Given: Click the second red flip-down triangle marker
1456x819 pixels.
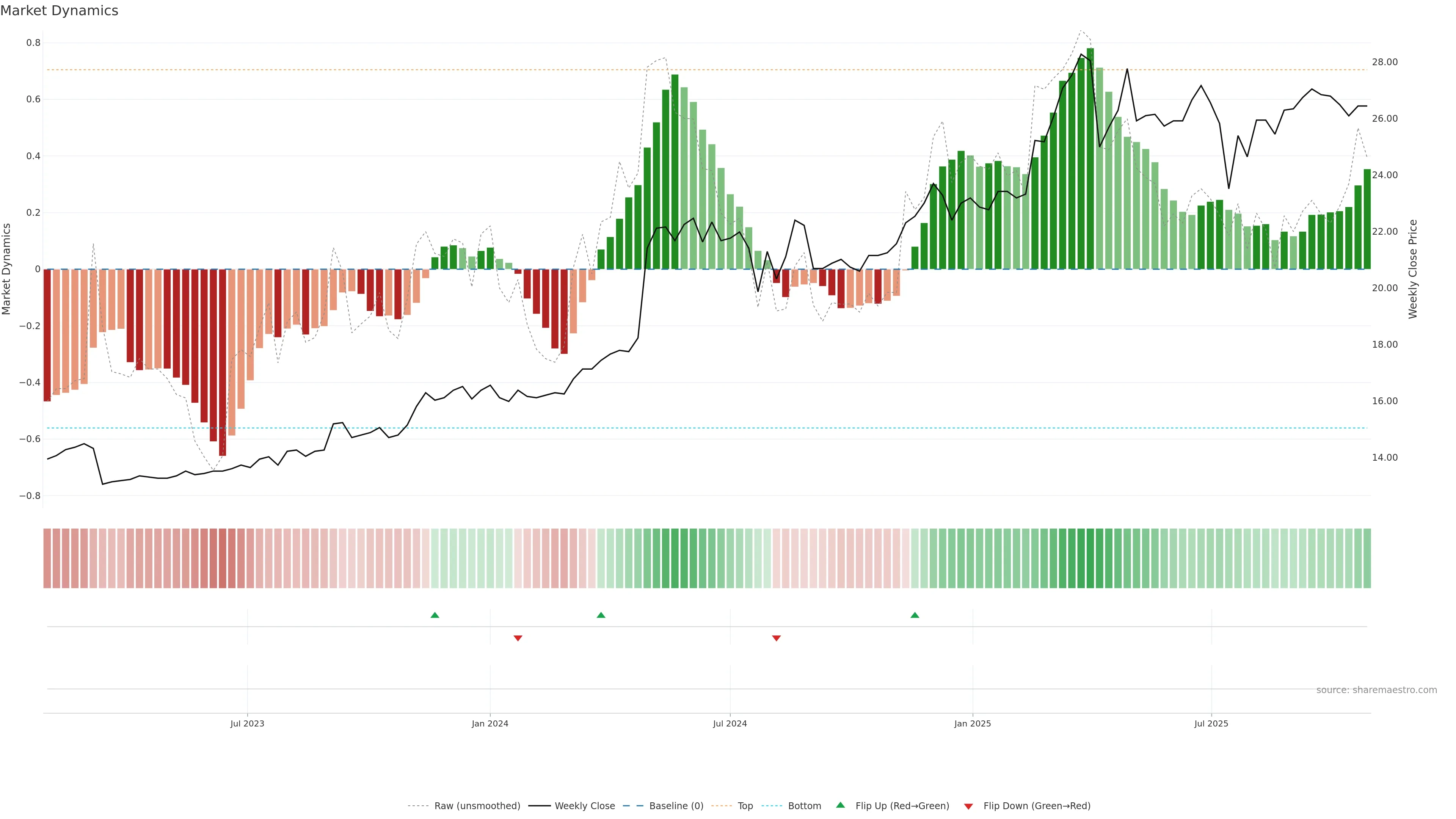Looking at the screenshot, I should click(776, 638).
